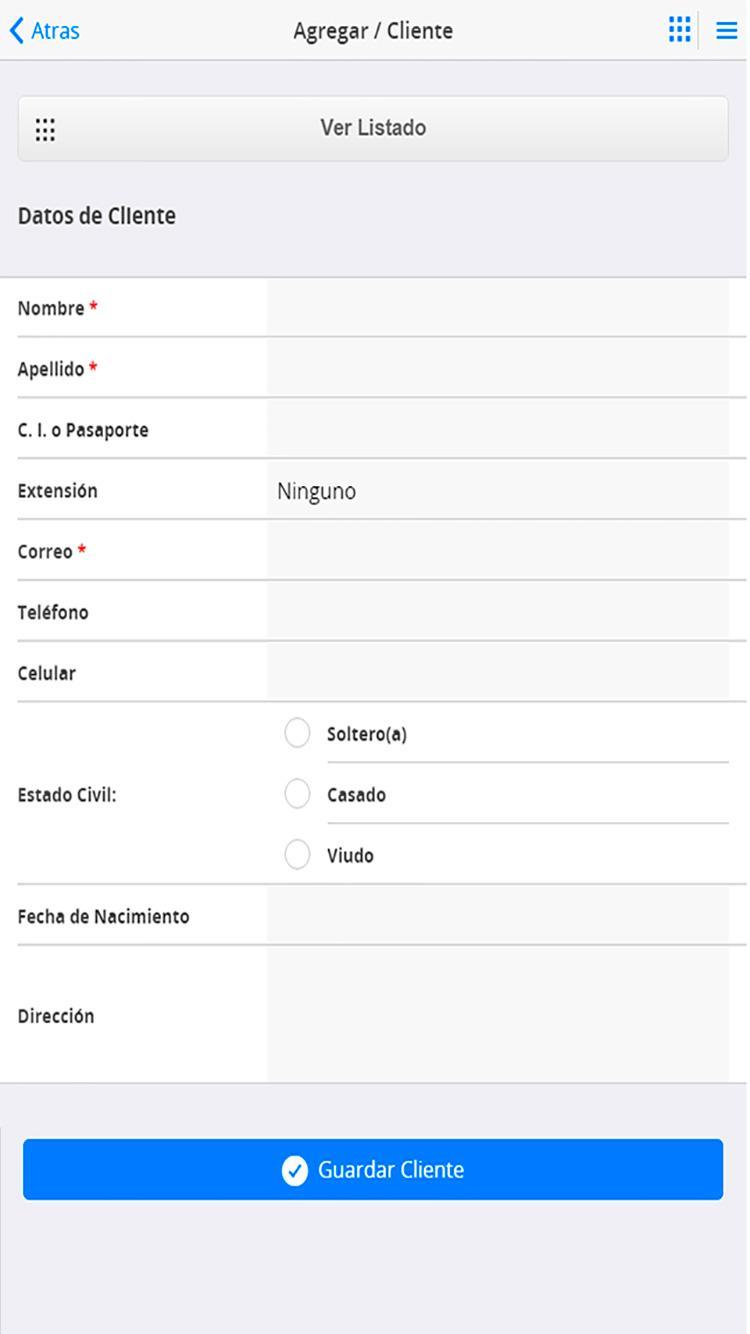This screenshot has height=1334, width=750.
Task: Click the Celular input field
Action: (498, 673)
